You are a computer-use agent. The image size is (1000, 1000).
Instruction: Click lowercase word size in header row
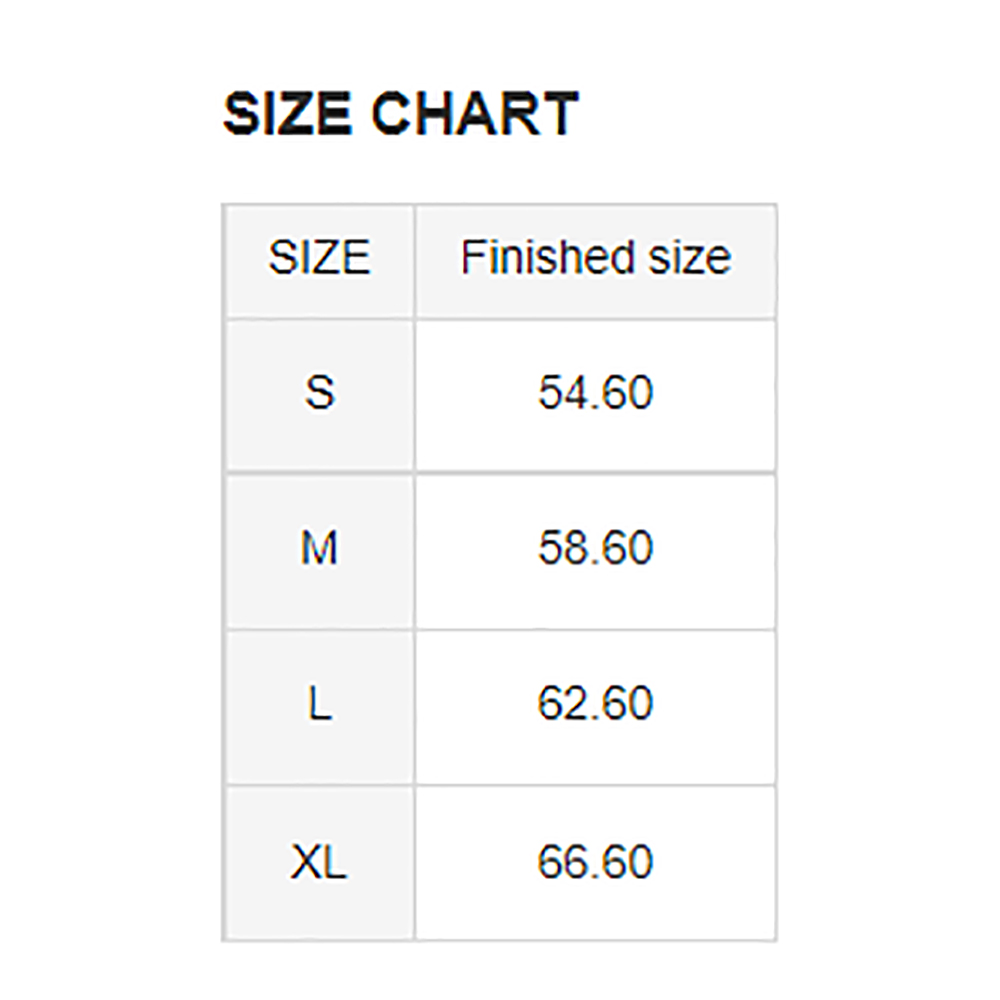(x=690, y=257)
